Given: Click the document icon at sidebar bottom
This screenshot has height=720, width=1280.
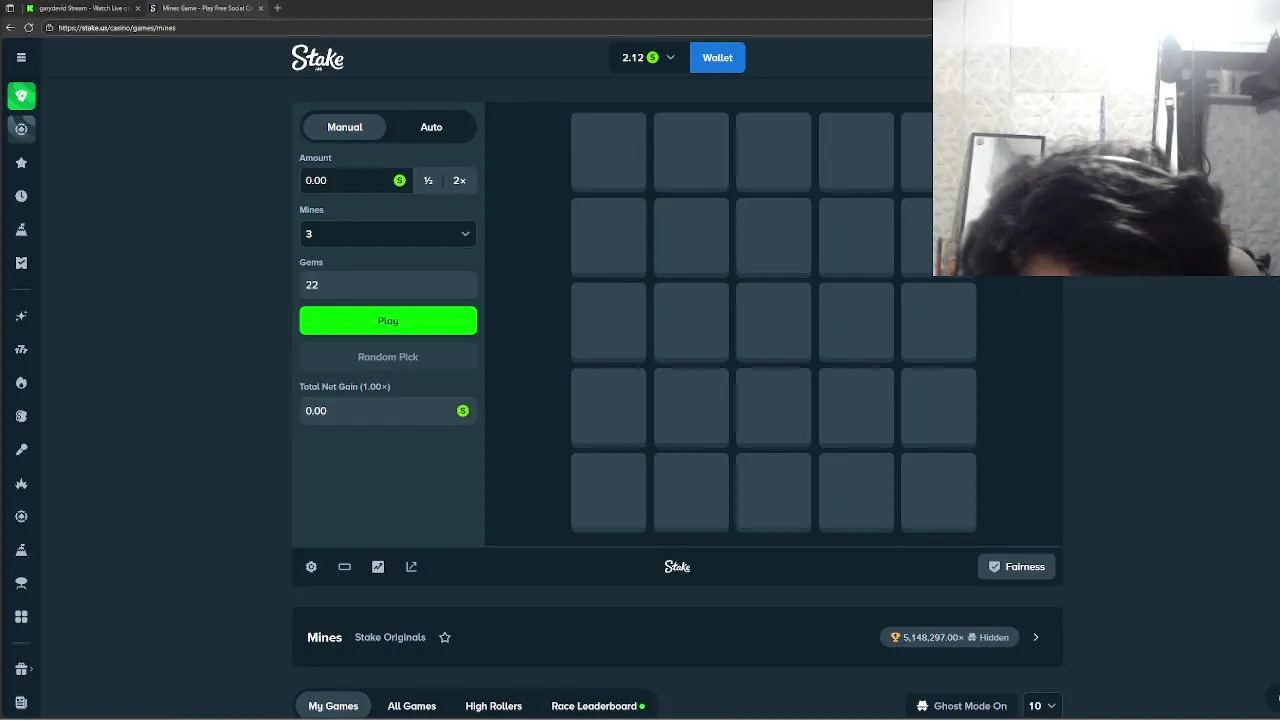Looking at the screenshot, I should click(x=21, y=703).
